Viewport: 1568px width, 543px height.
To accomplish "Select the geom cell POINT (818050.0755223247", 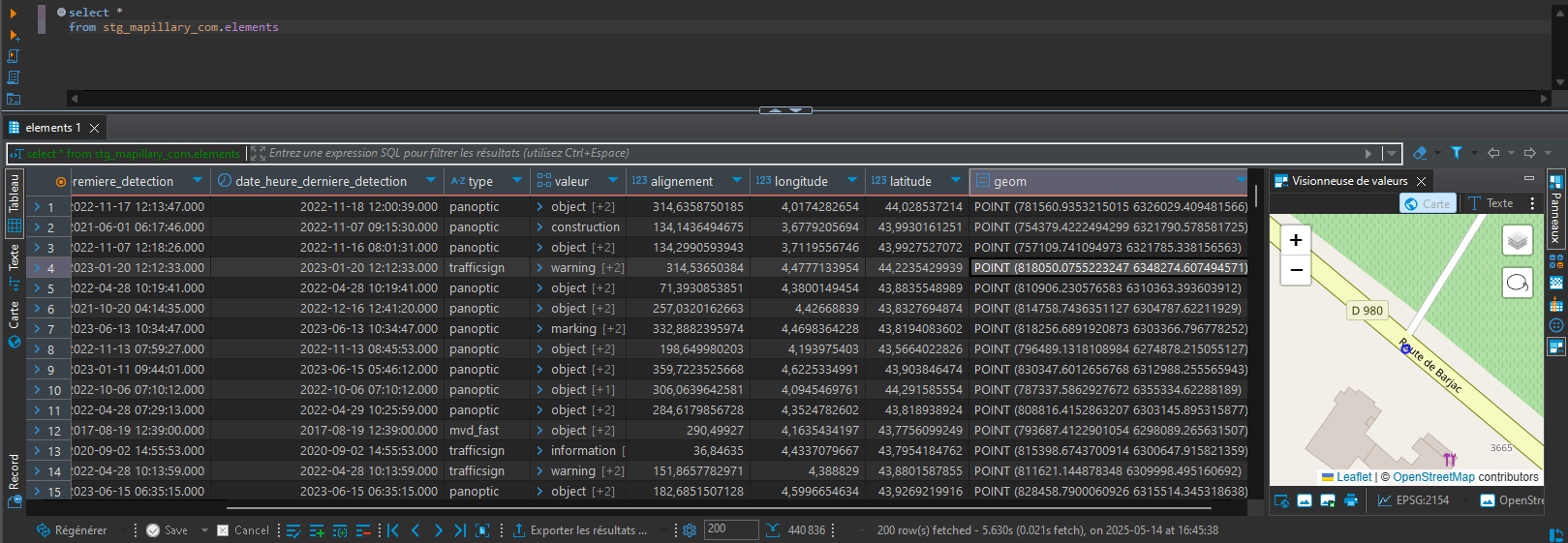I will [x=1108, y=268].
